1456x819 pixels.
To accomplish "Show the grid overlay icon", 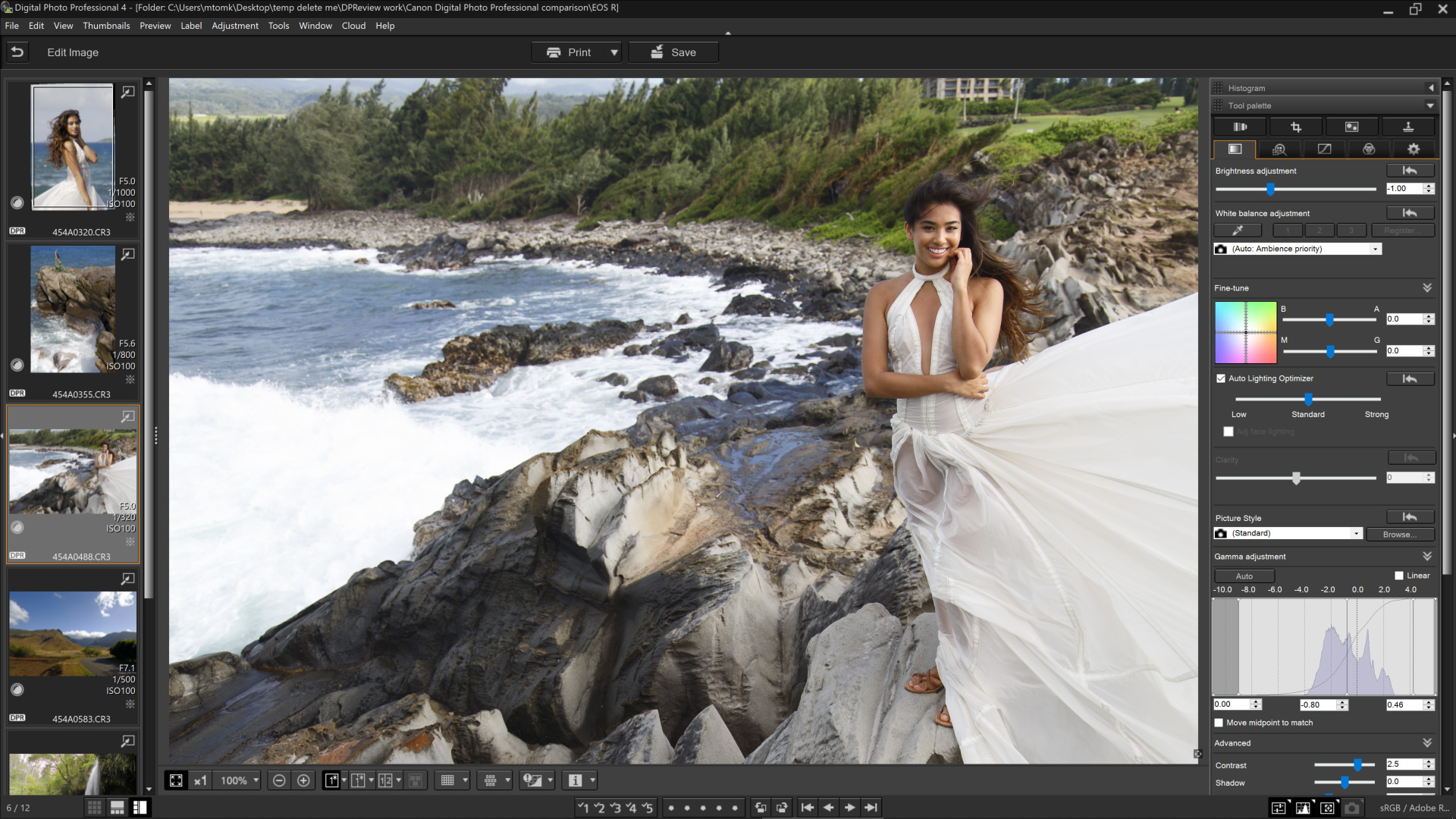I will (447, 780).
